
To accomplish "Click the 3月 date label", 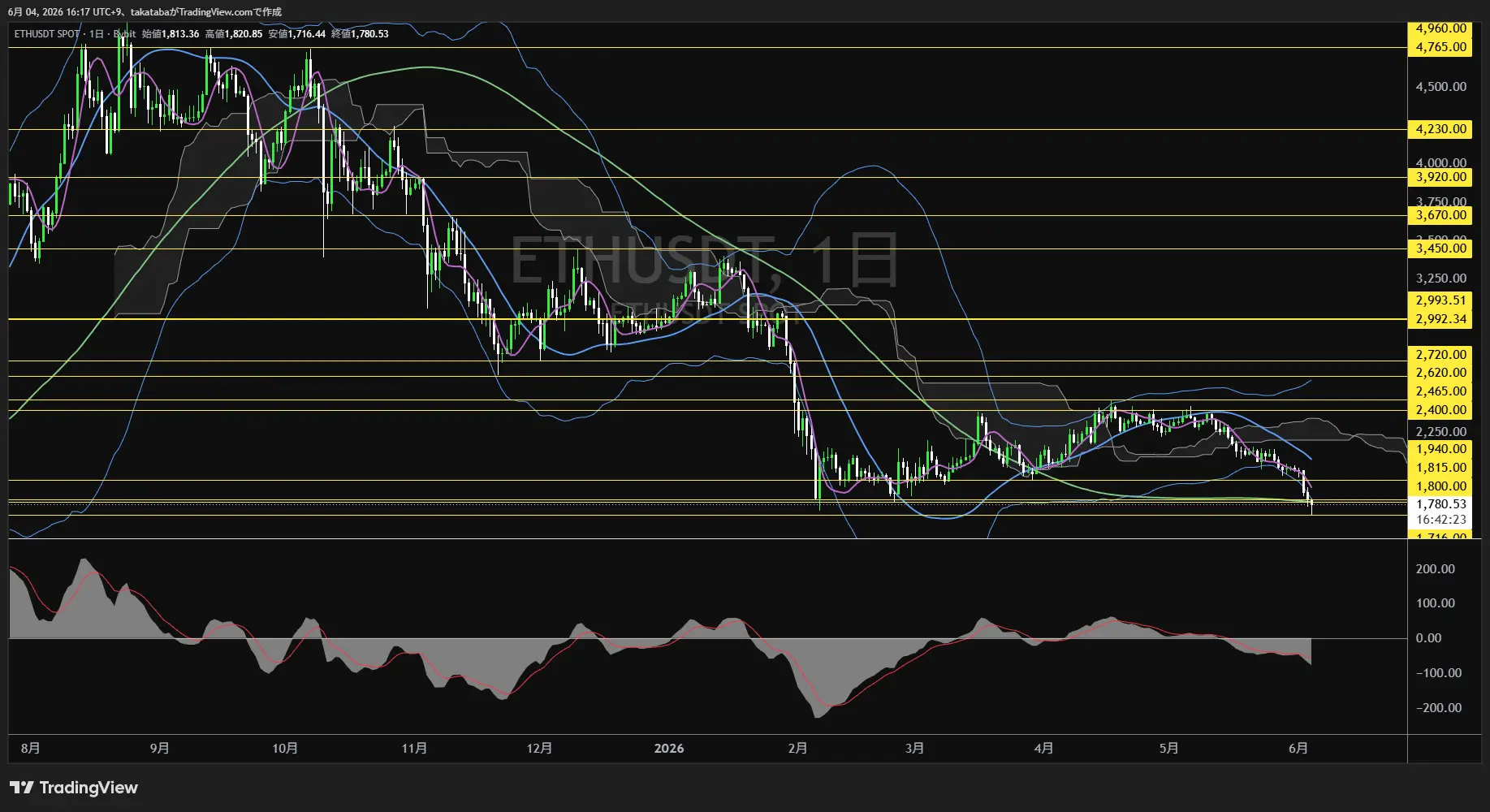I will [x=914, y=748].
